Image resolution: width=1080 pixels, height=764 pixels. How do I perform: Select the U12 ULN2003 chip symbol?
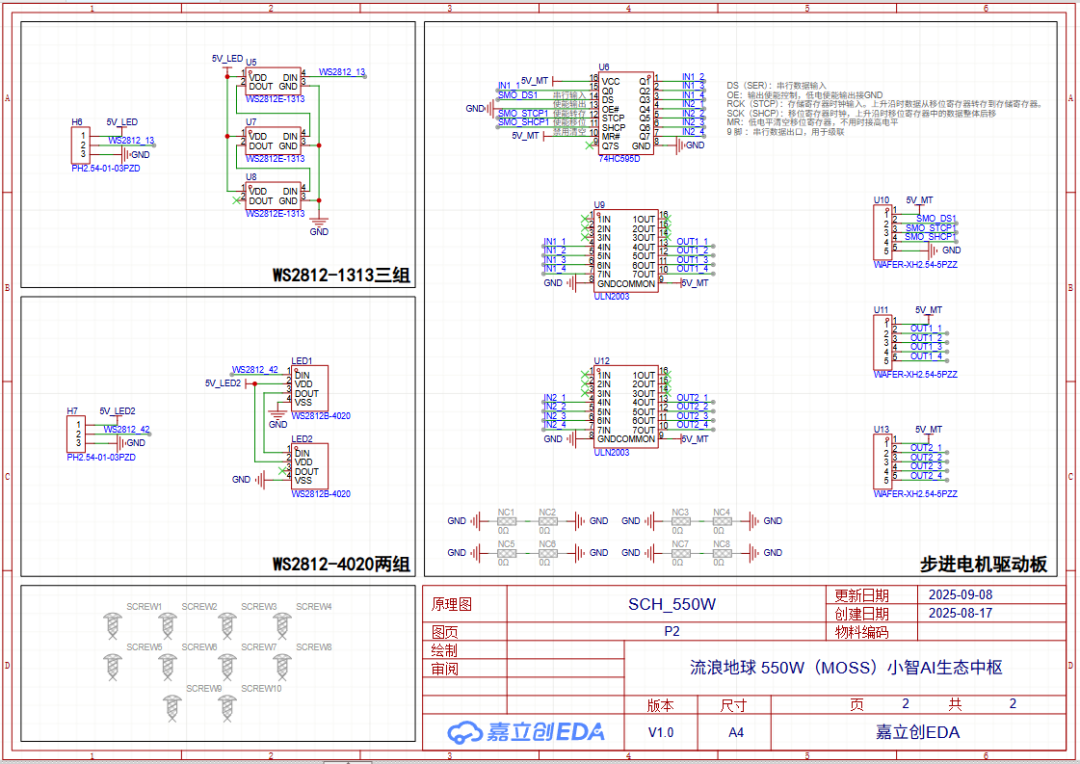pos(627,406)
